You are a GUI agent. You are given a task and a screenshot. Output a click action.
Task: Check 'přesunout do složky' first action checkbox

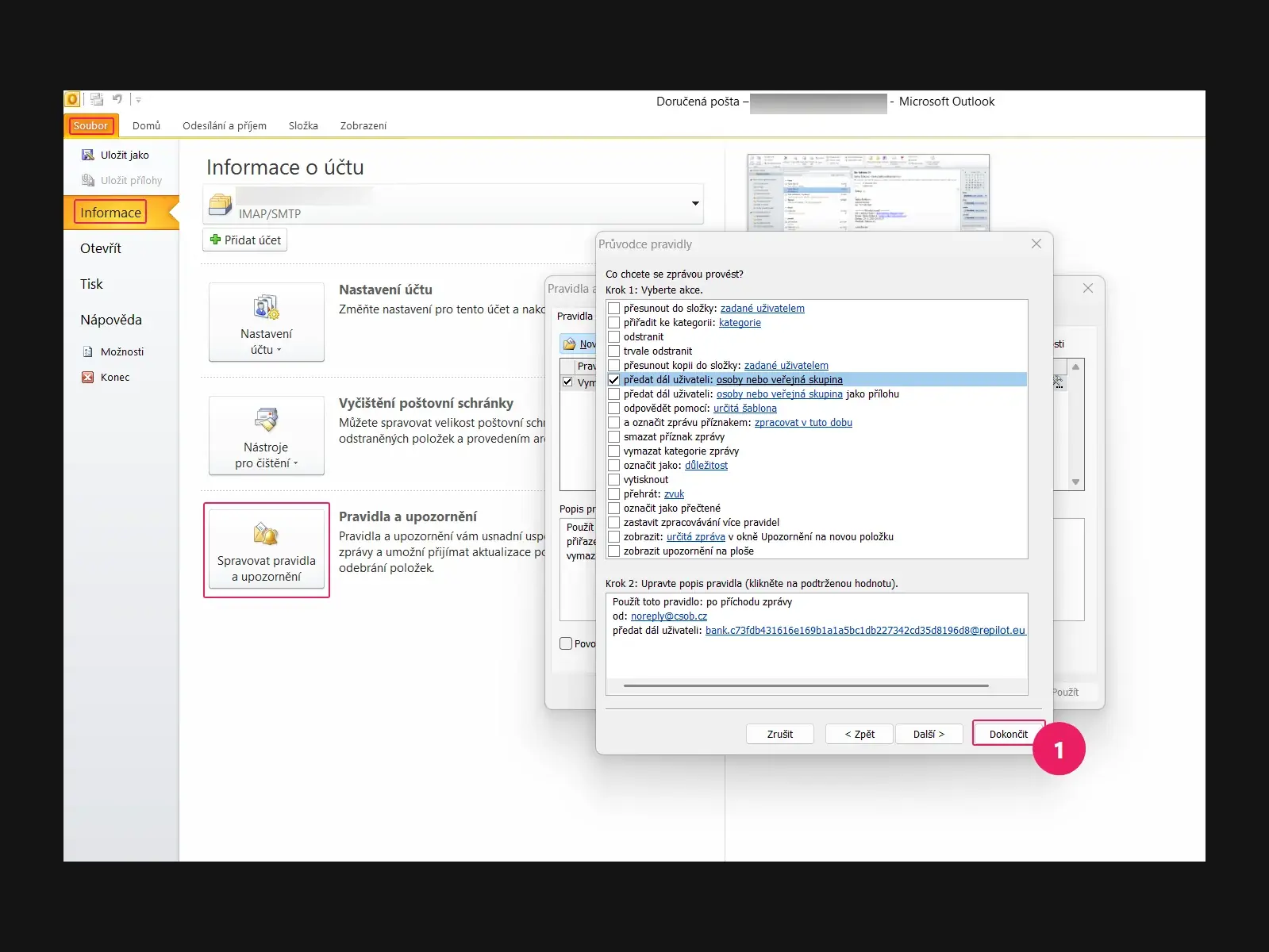[x=613, y=308]
